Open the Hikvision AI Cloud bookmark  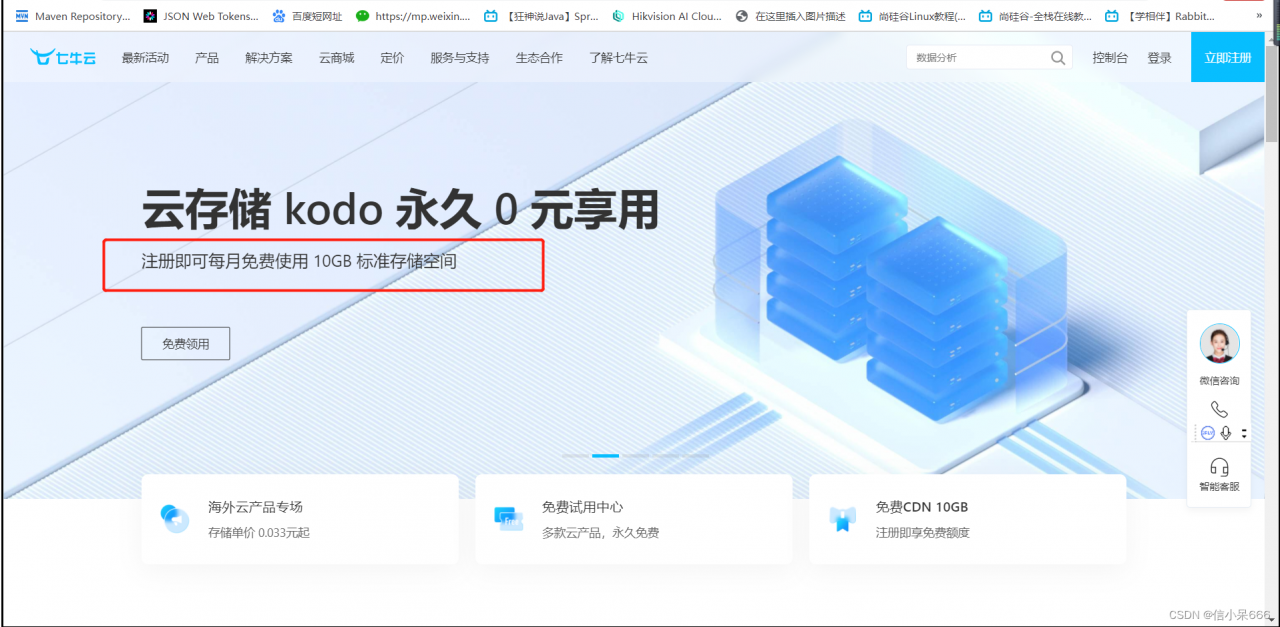tap(667, 16)
